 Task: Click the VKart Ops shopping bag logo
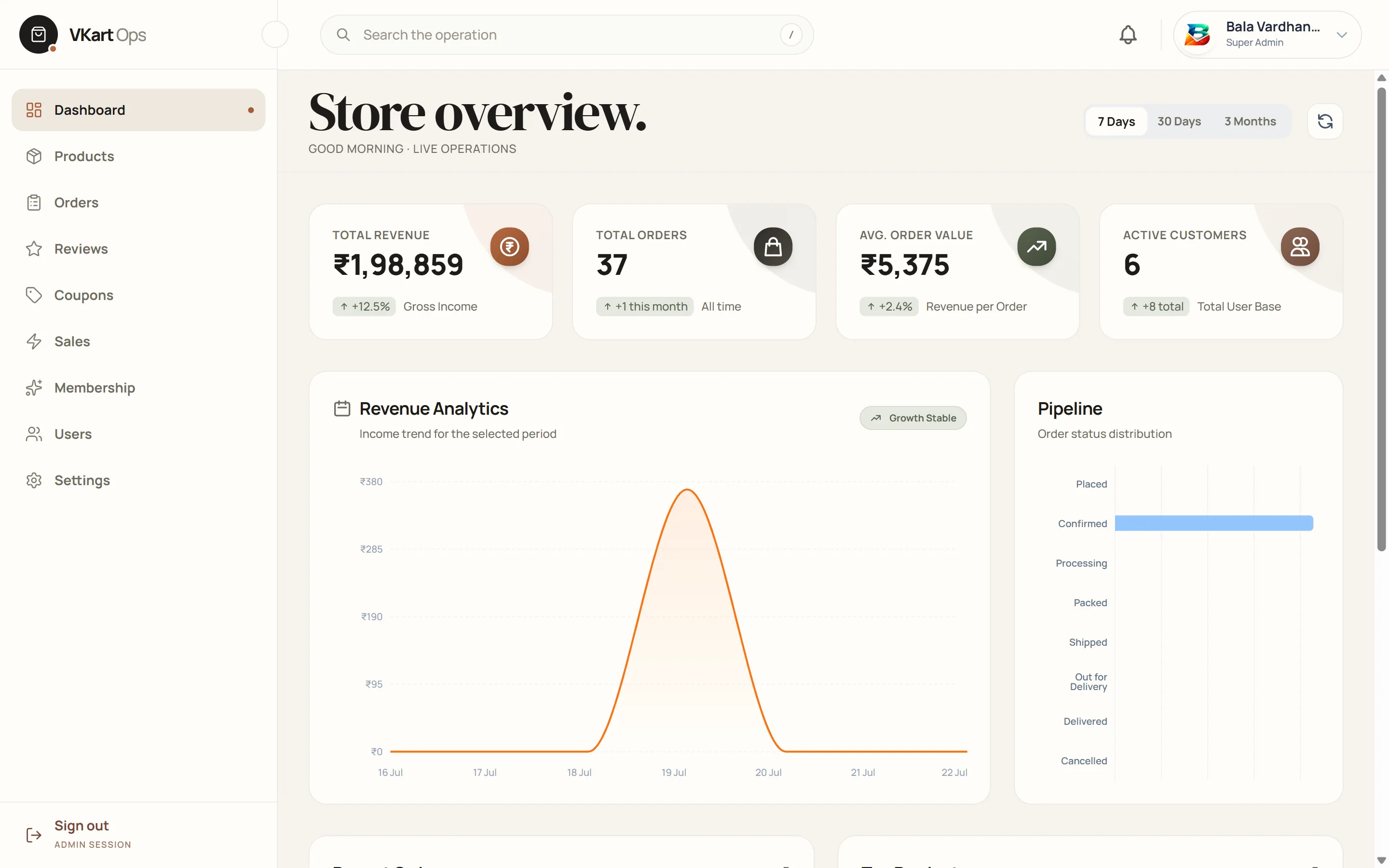click(x=39, y=34)
